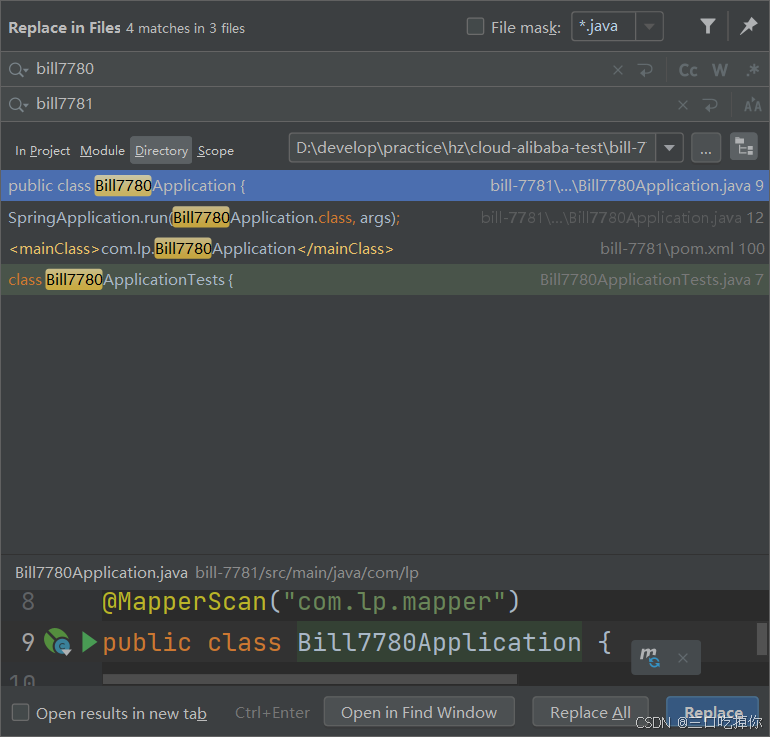Click the filter search results funnel icon

[x=707, y=26]
